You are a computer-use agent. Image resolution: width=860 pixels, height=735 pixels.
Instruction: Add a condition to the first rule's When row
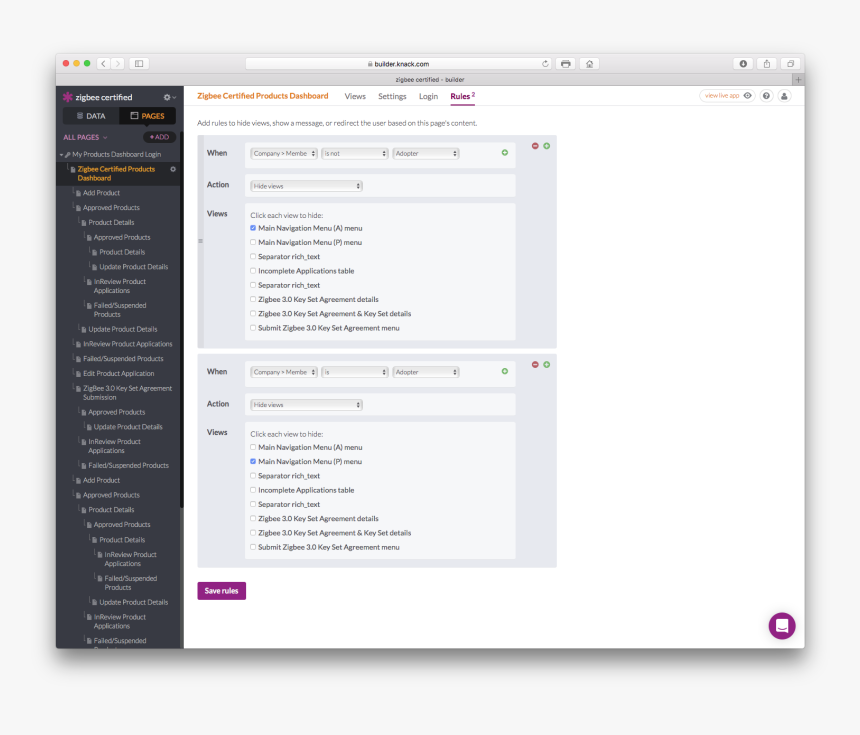[505, 152]
